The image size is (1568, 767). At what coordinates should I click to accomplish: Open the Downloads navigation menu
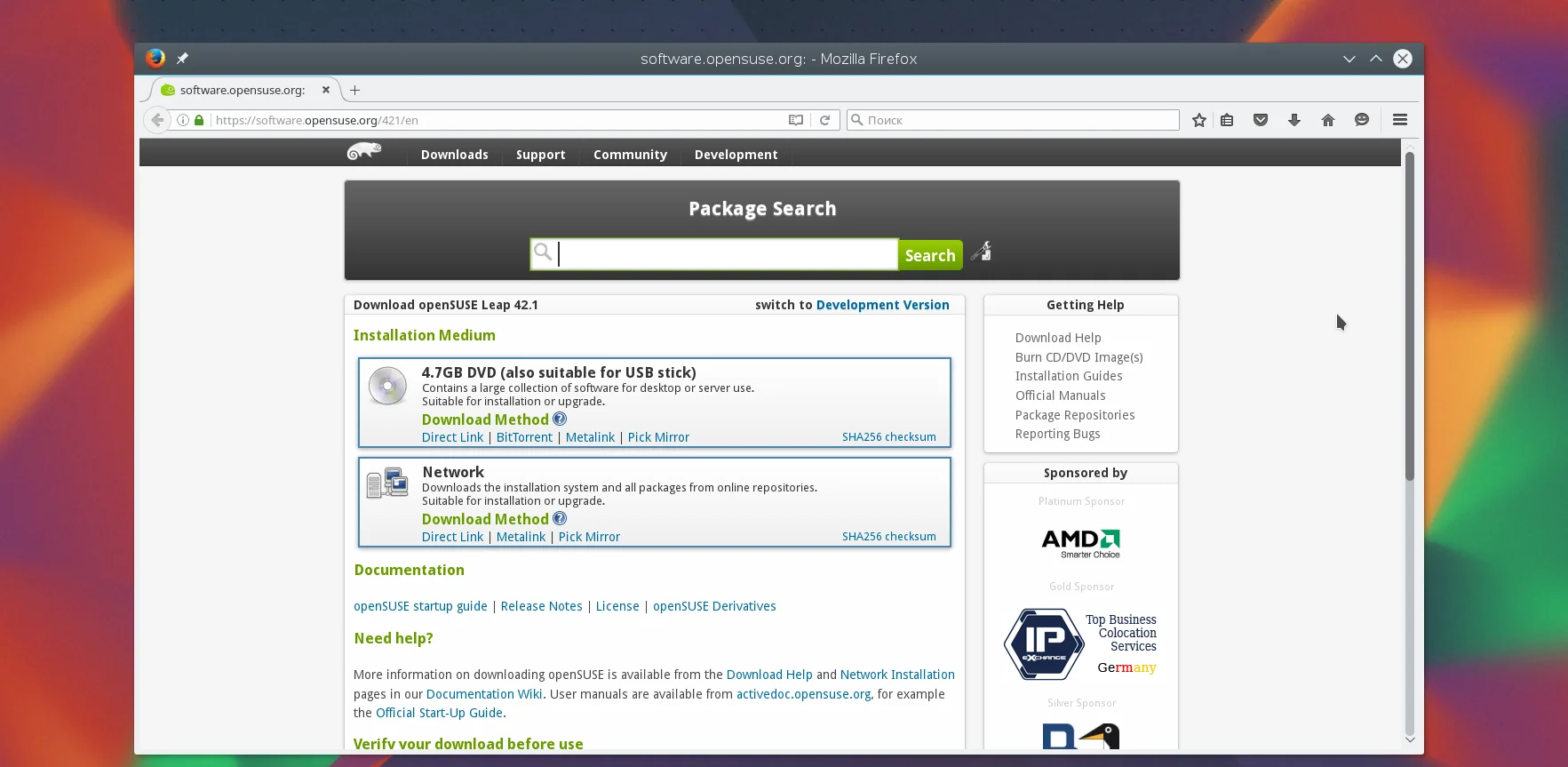click(x=454, y=155)
